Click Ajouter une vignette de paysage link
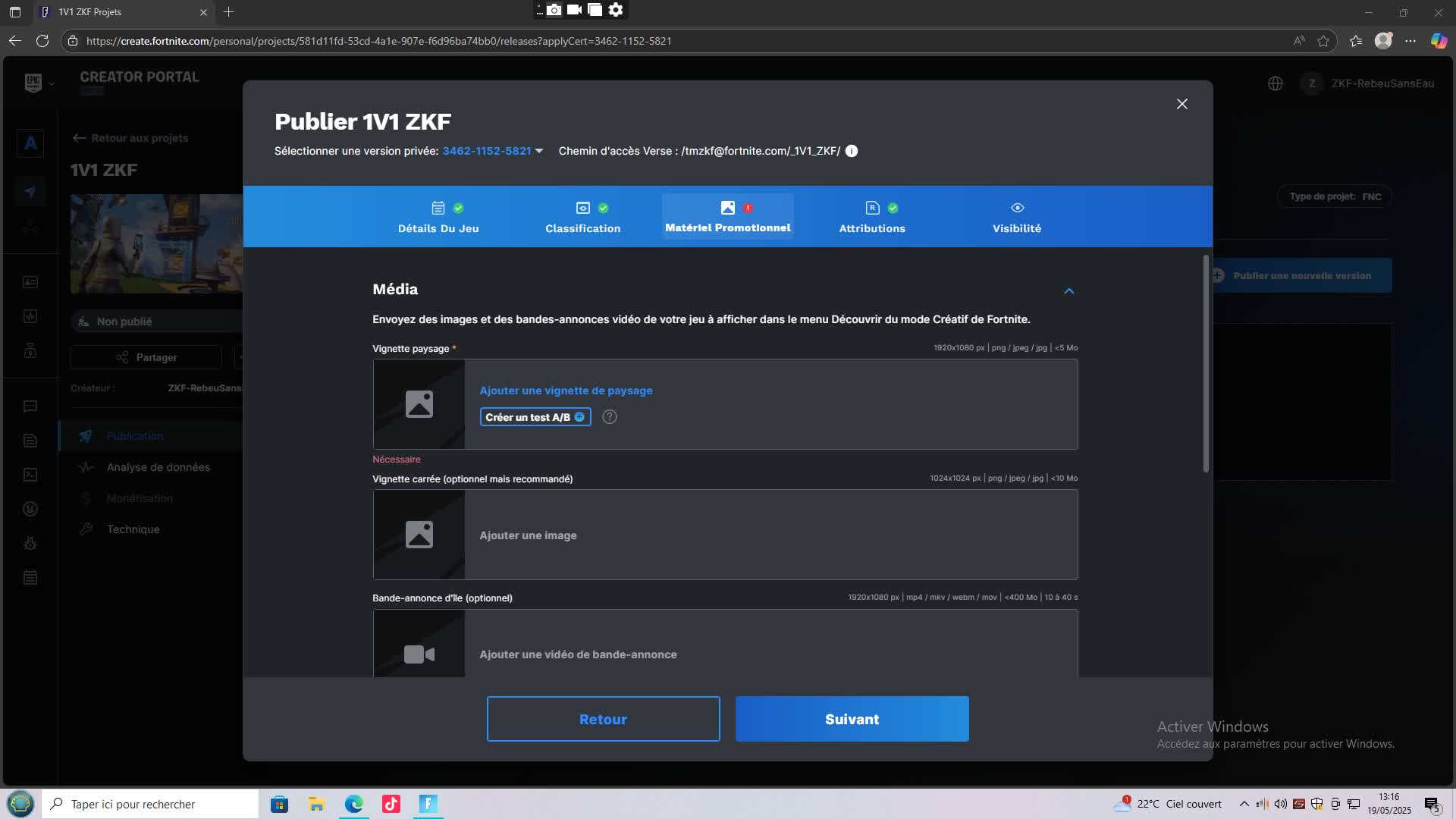1456x819 pixels. coord(566,391)
